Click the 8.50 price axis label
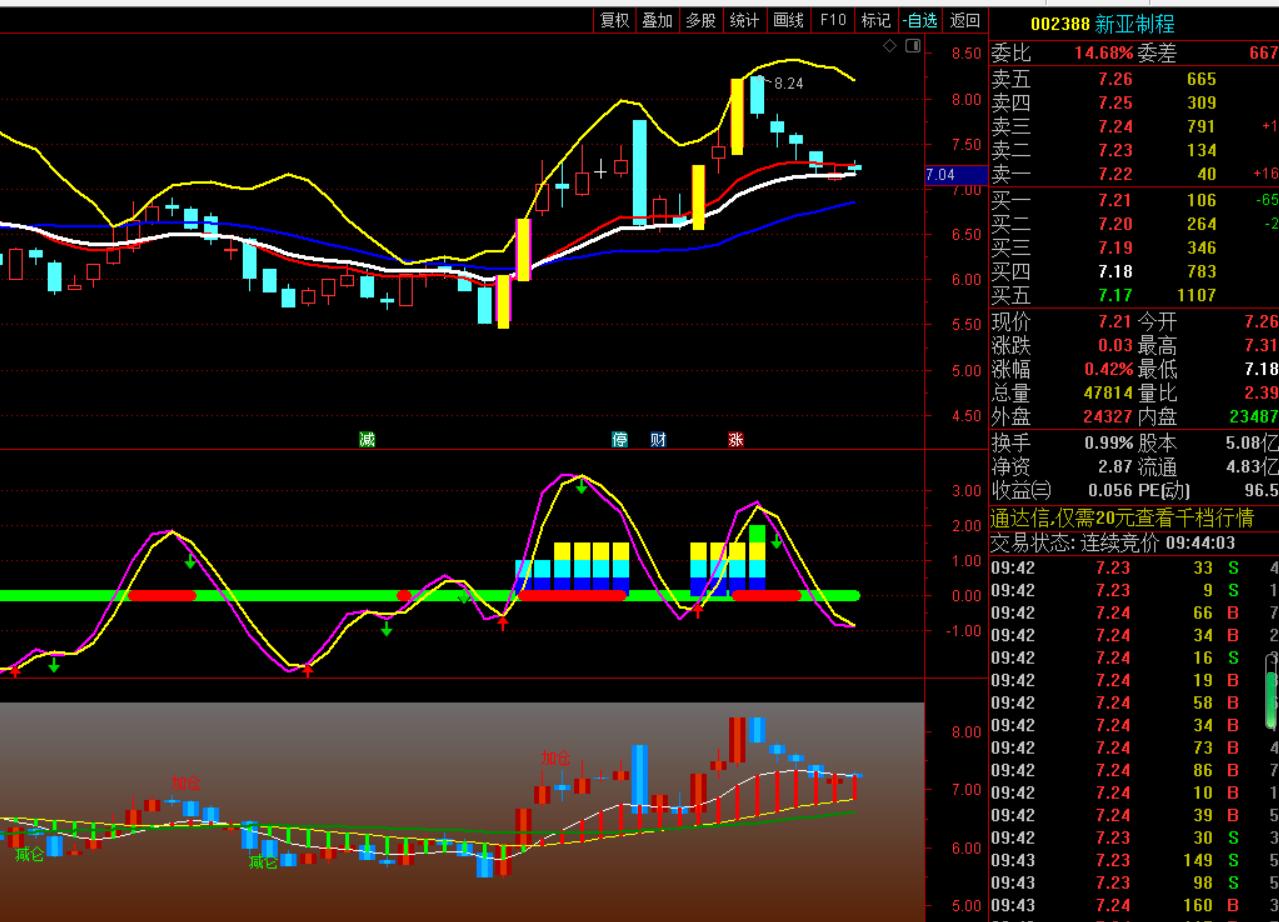Viewport: 1279px width, 922px height. (966, 54)
